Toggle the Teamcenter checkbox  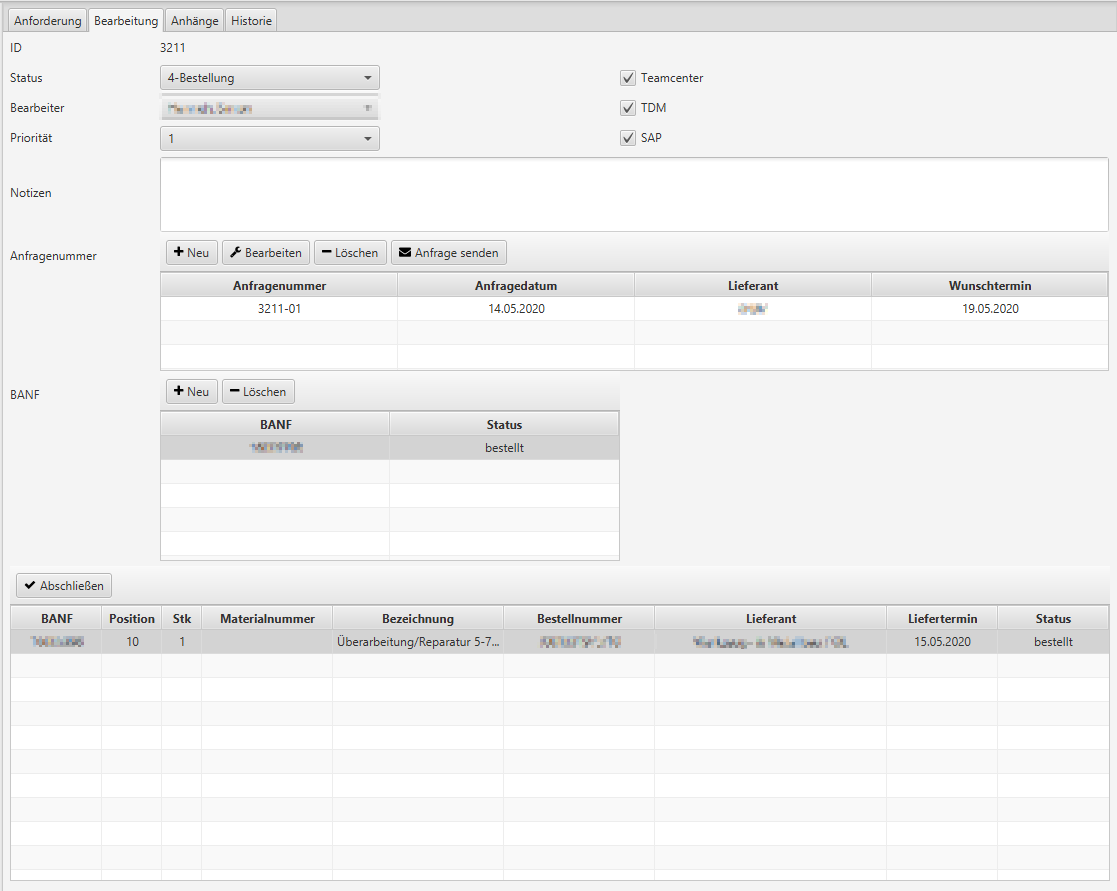(628, 78)
